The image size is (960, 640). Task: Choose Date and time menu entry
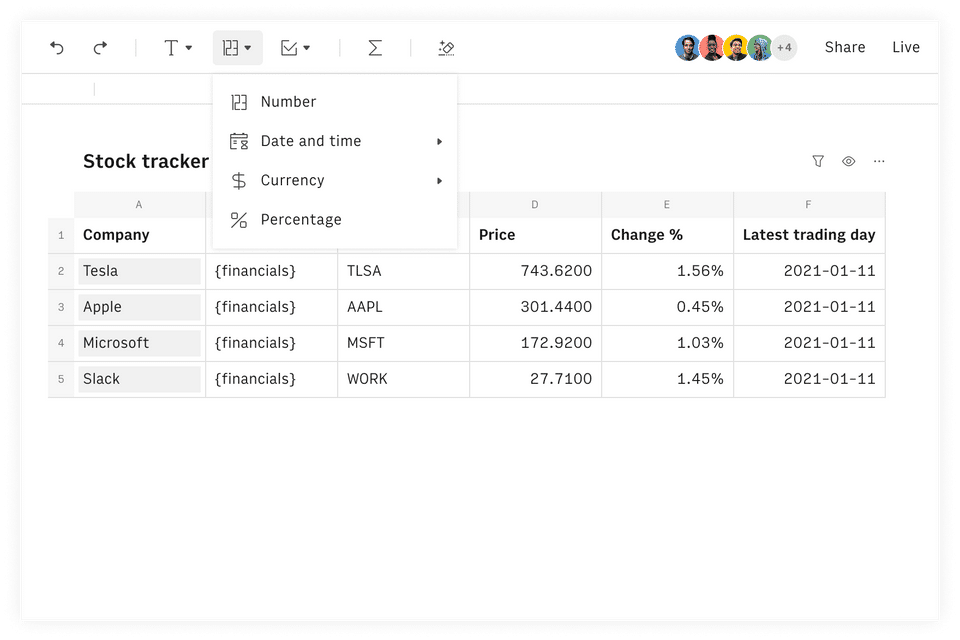tap(335, 141)
